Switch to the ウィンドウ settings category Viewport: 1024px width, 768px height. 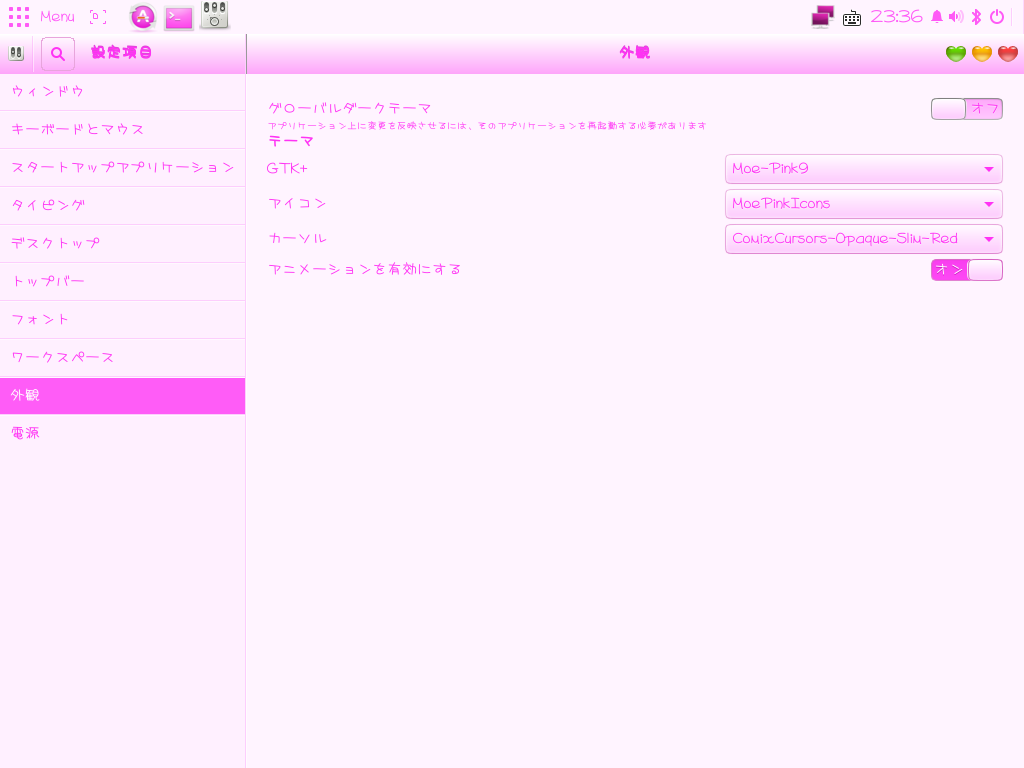coord(122,91)
